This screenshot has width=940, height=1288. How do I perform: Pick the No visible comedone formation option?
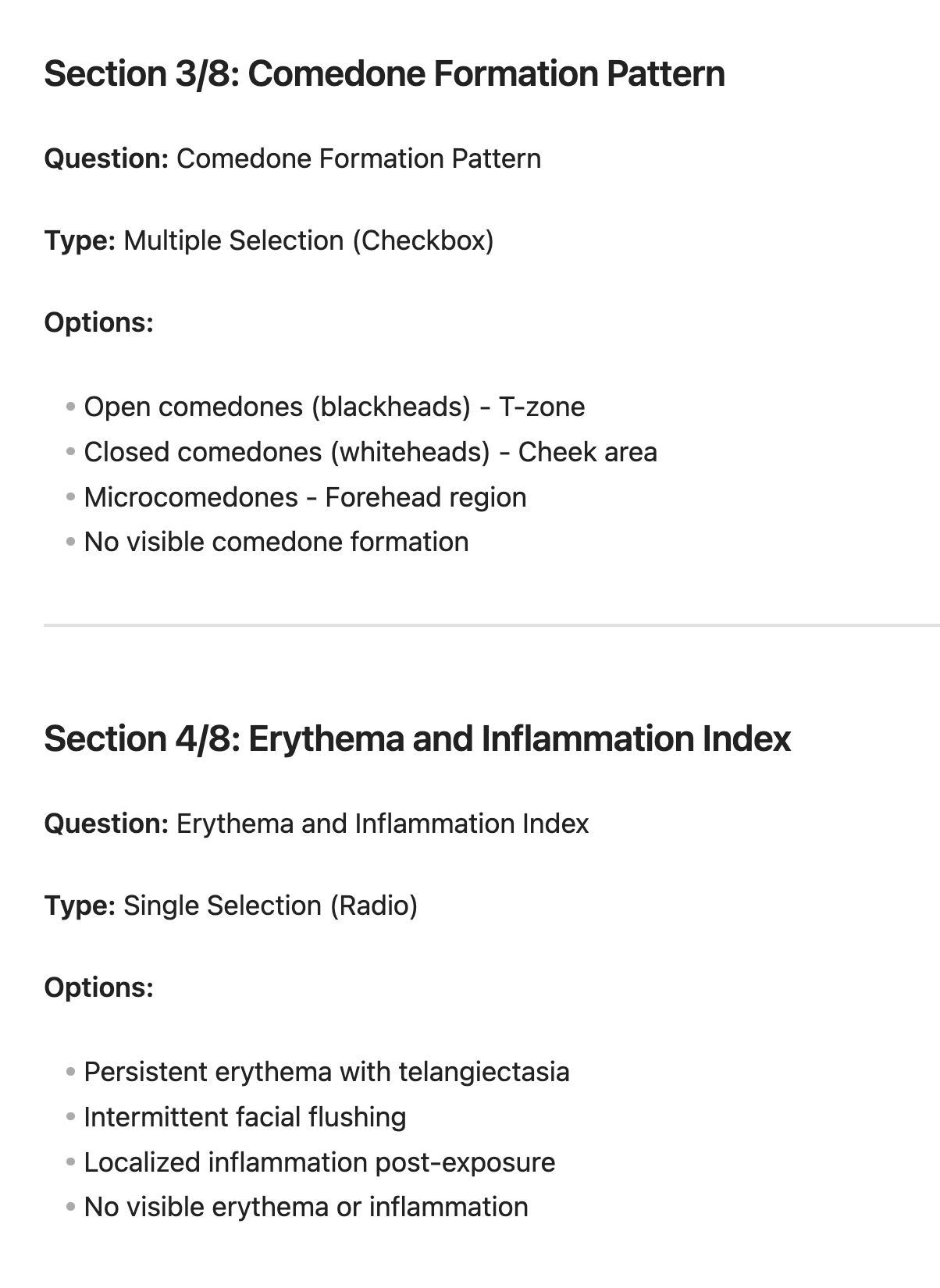(x=276, y=542)
